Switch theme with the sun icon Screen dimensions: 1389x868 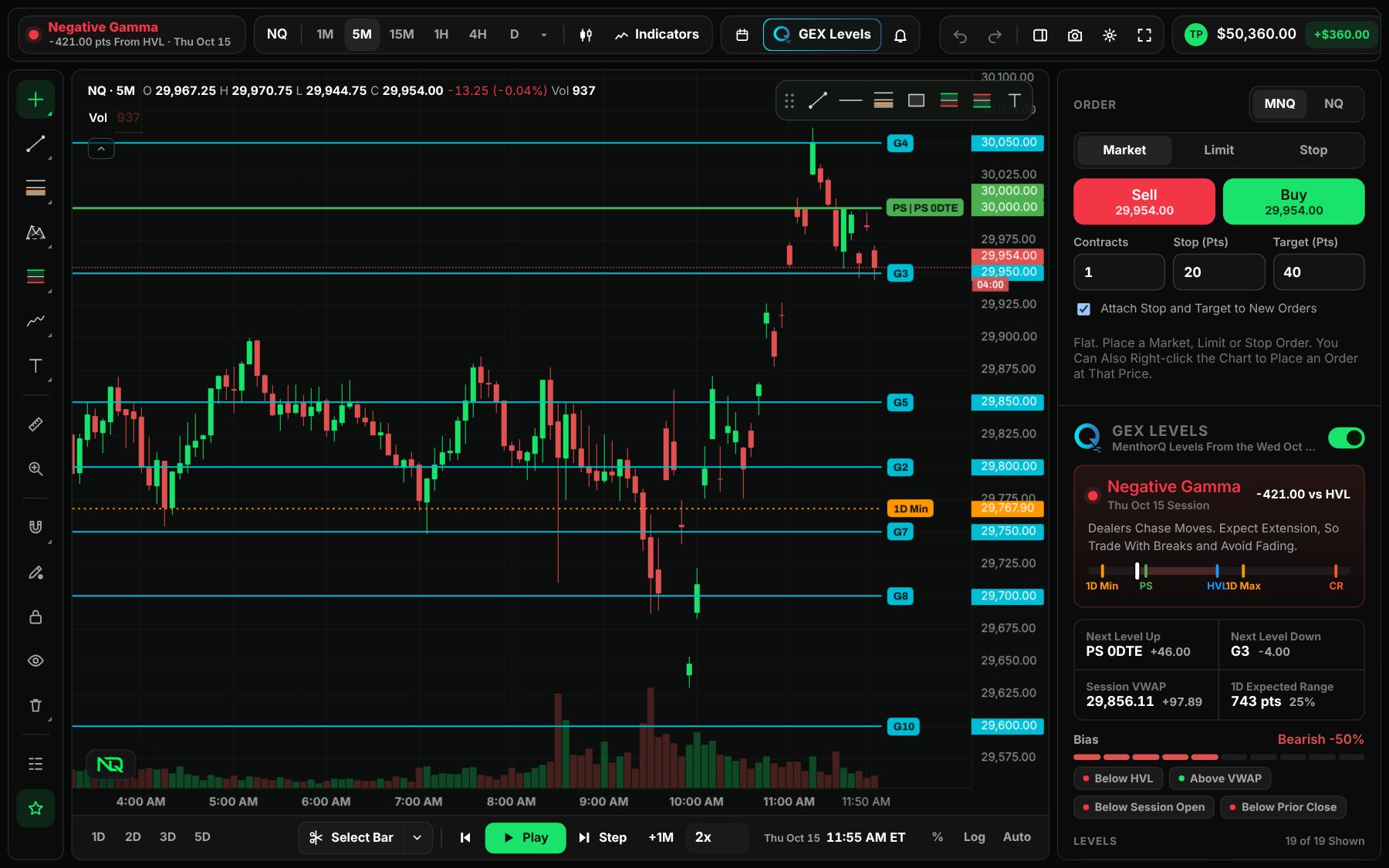click(x=1110, y=35)
